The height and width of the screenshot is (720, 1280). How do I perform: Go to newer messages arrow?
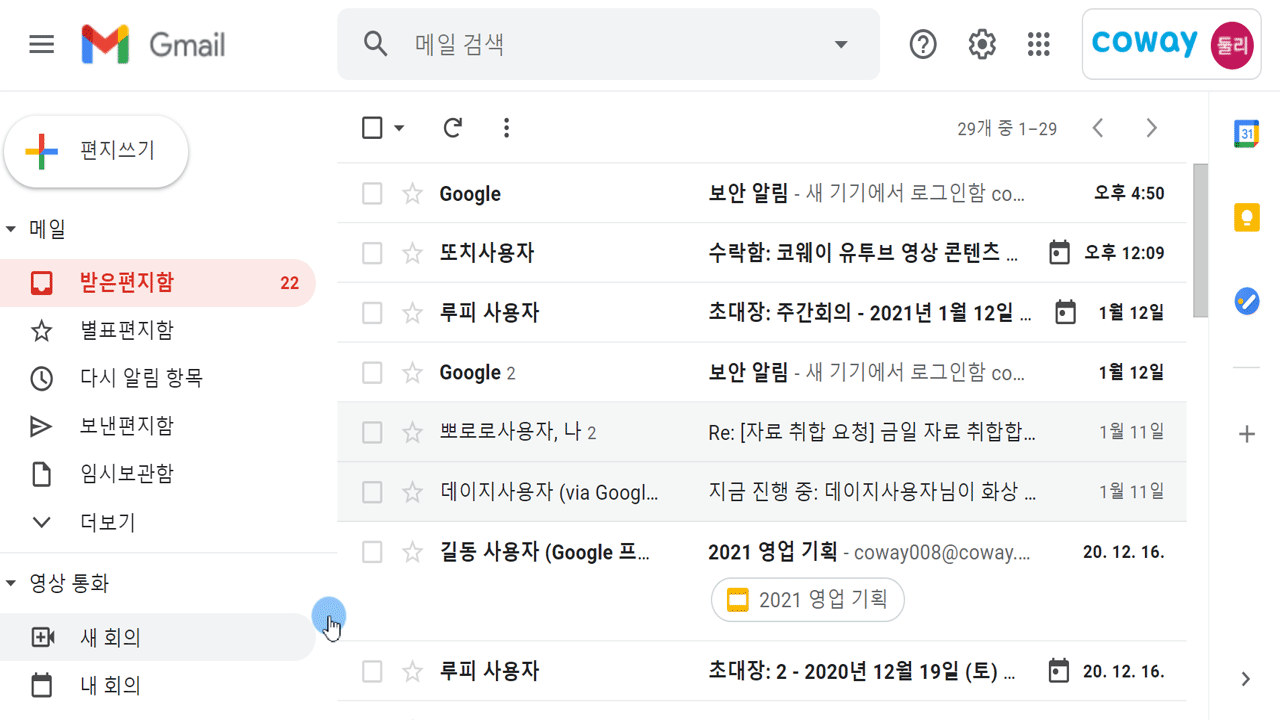tap(1098, 128)
